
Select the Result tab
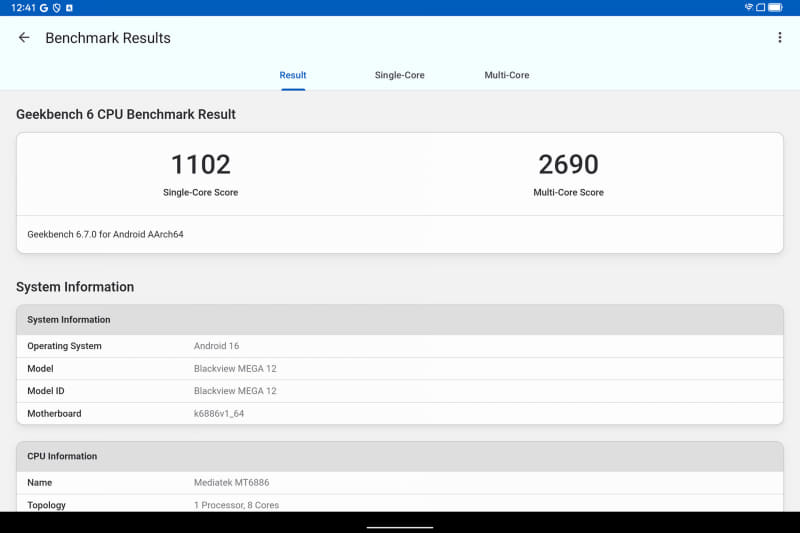(293, 75)
